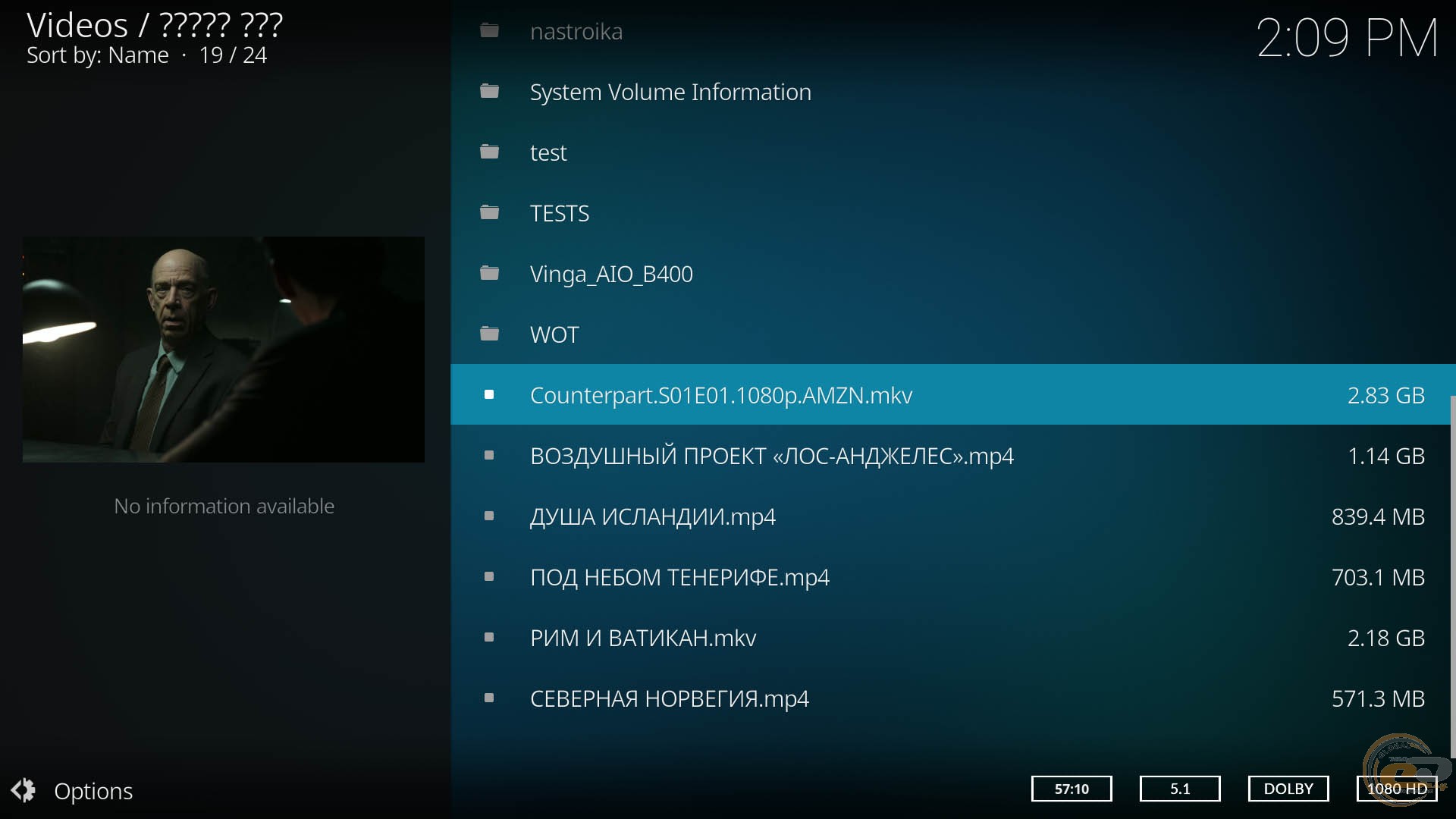
Task: Click the folder icon beside test
Action: point(490,152)
